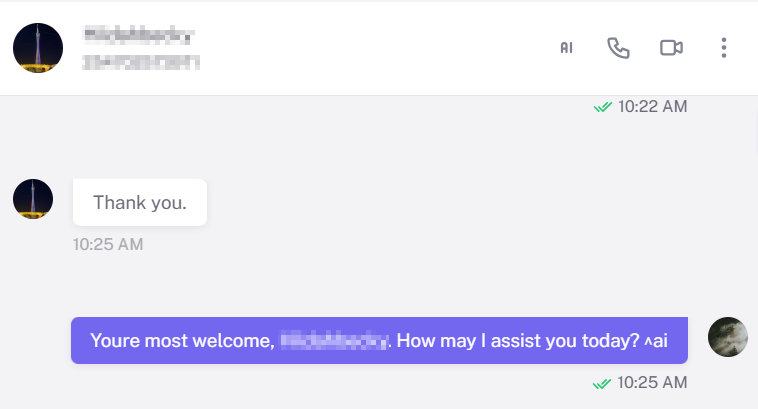Click the blurred name inside the purple message
This screenshot has height=409, width=758.
(x=333, y=341)
